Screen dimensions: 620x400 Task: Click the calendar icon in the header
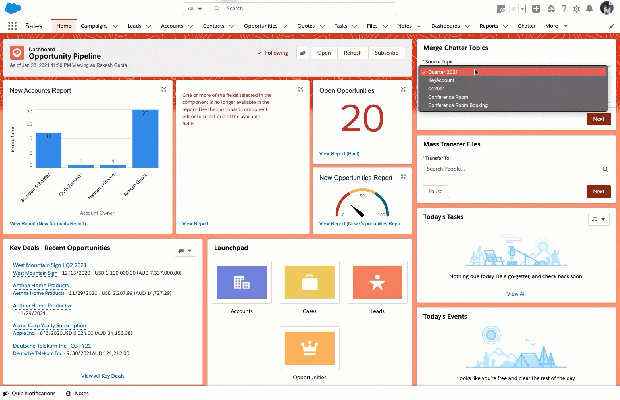501,9
